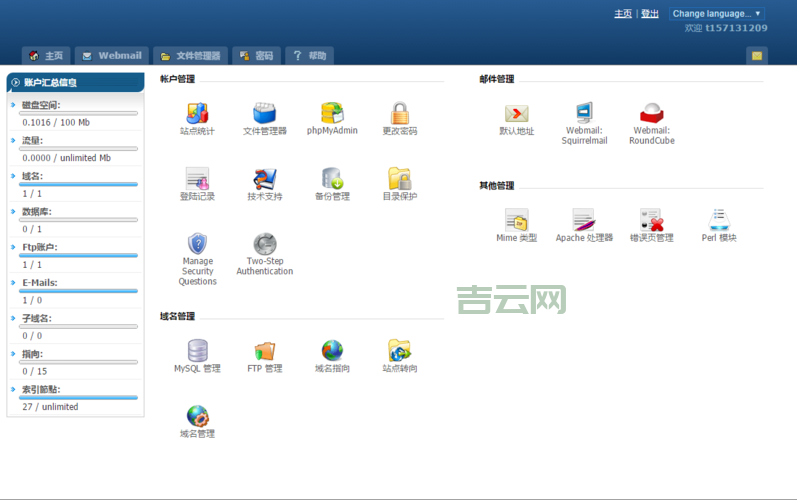Open the 站点统计 site statistics icon
Image resolution: width=797 pixels, height=500 pixels.
click(197, 113)
